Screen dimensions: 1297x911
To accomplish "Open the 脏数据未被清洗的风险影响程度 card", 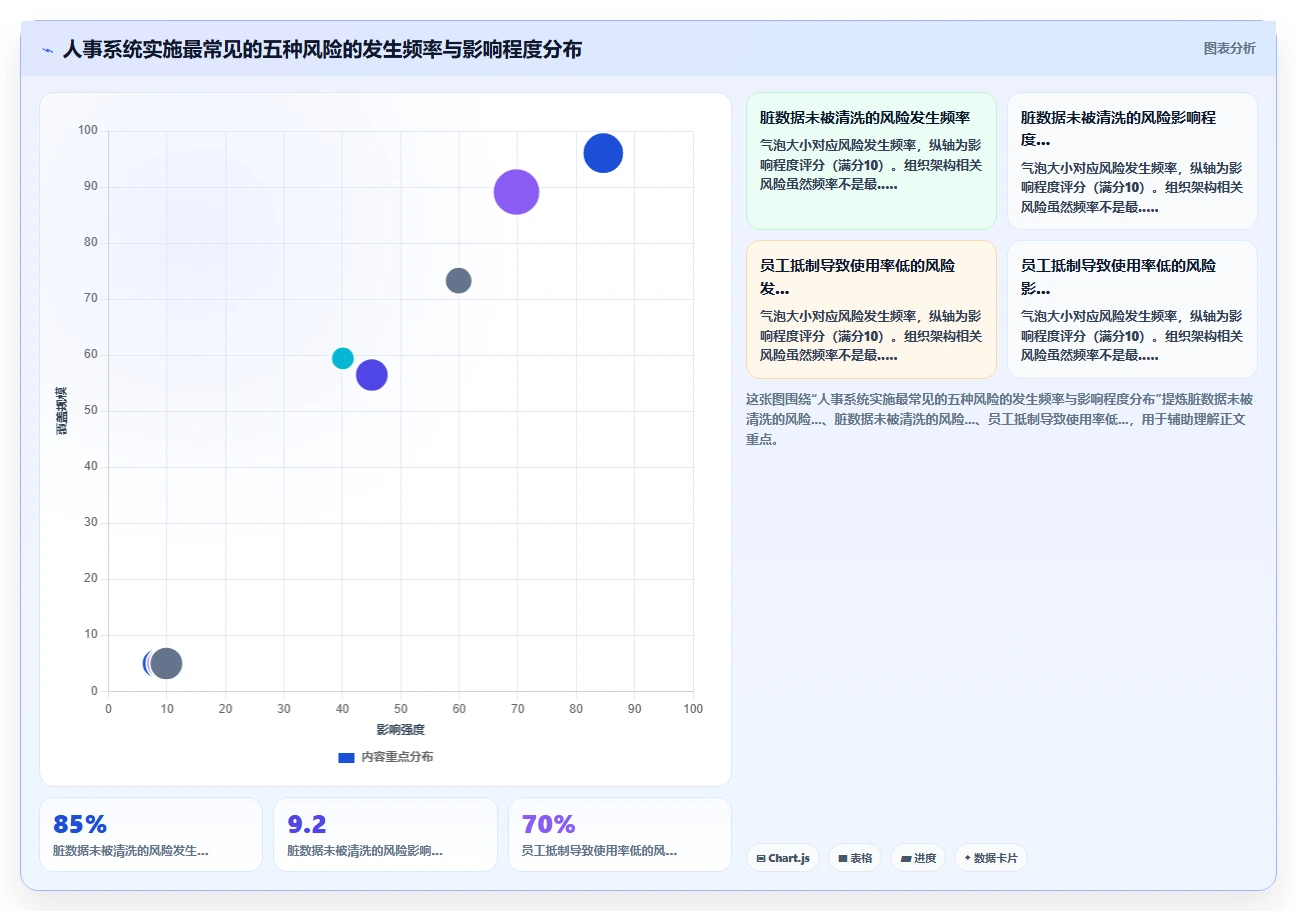I will tap(1132, 161).
